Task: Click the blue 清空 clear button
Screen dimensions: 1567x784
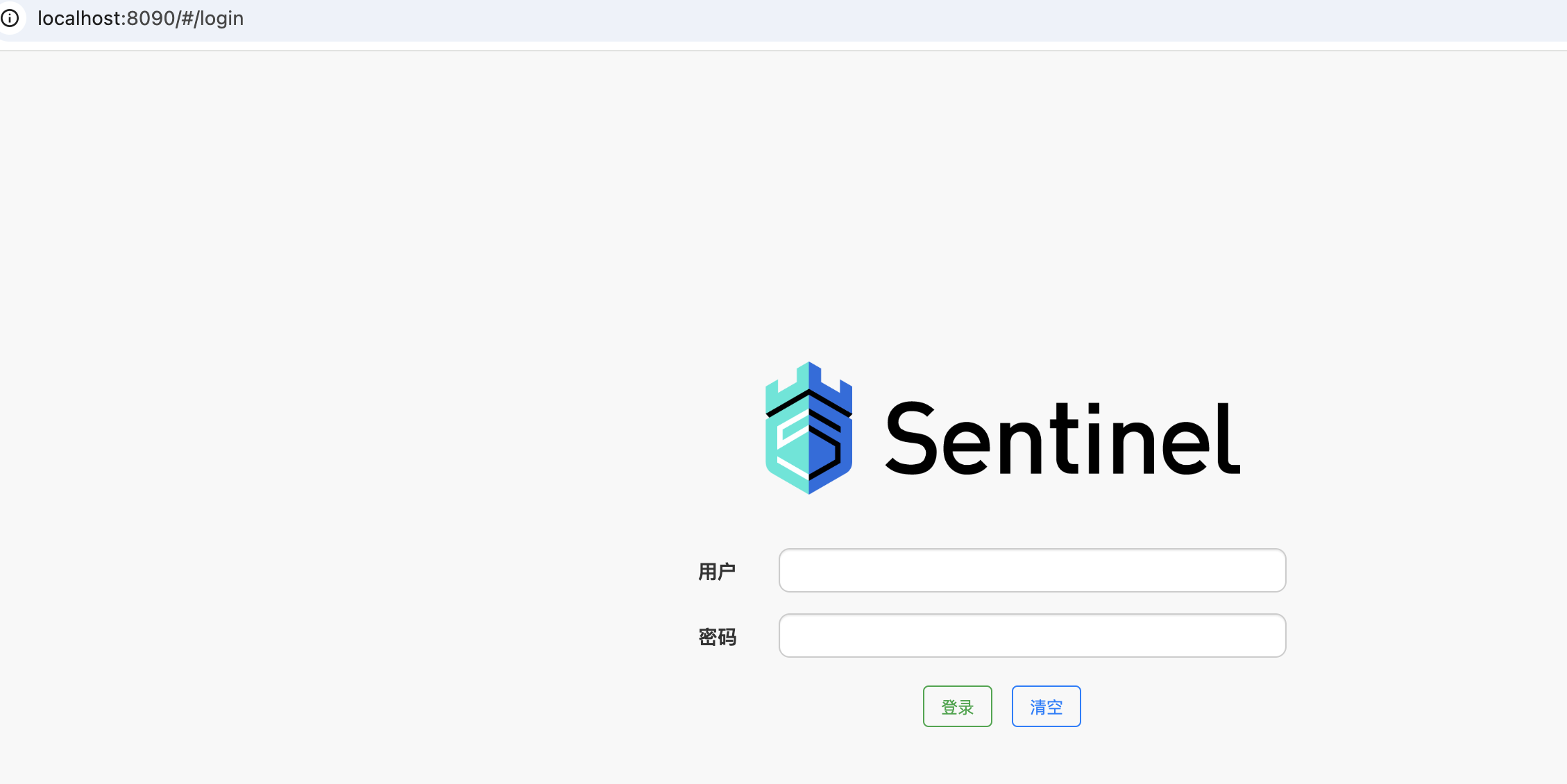Action: pyautogui.click(x=1046, y=706)
